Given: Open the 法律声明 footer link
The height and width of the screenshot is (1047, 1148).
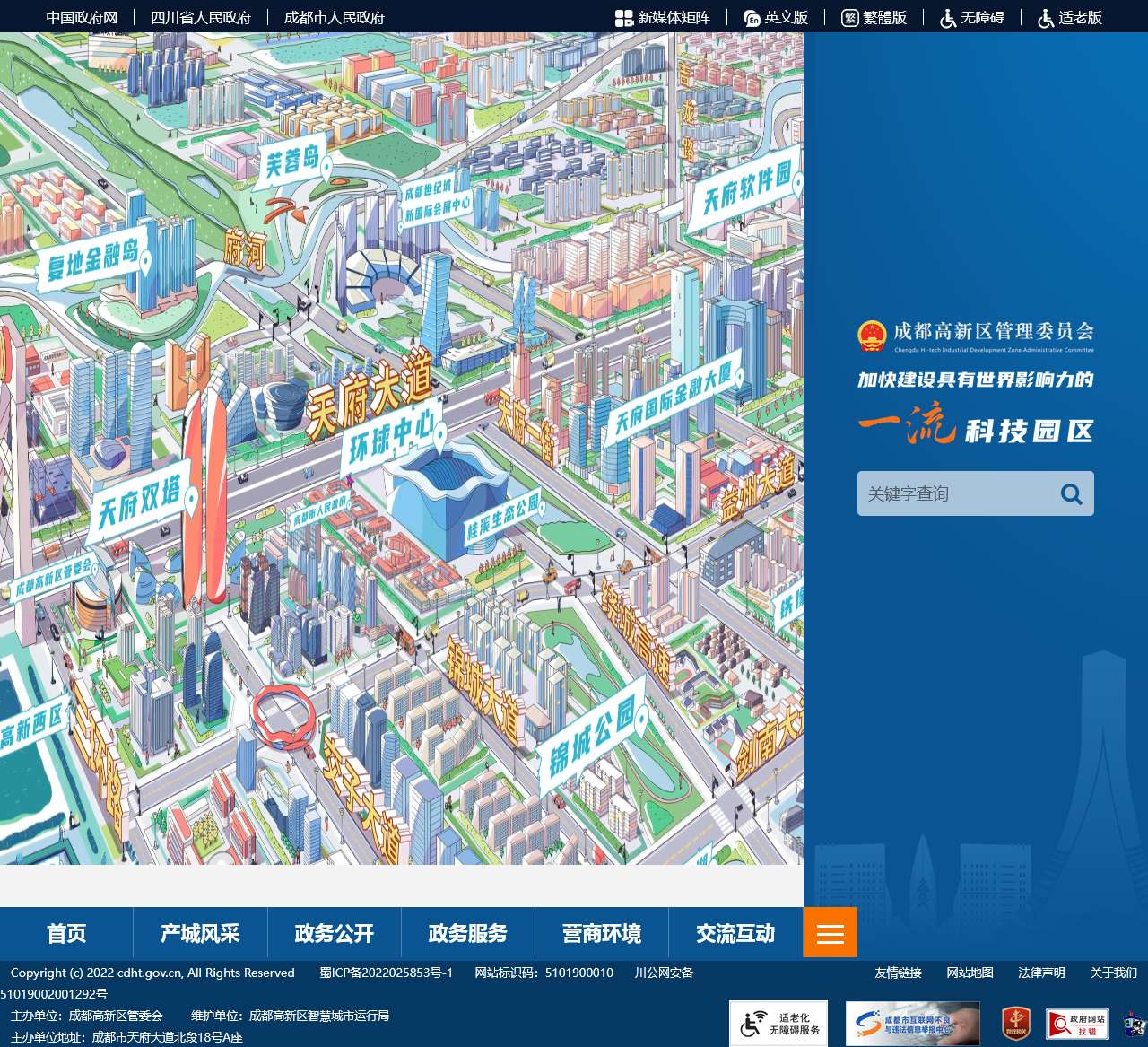Looking at the screenshot, I should (x=1041, y=973).
